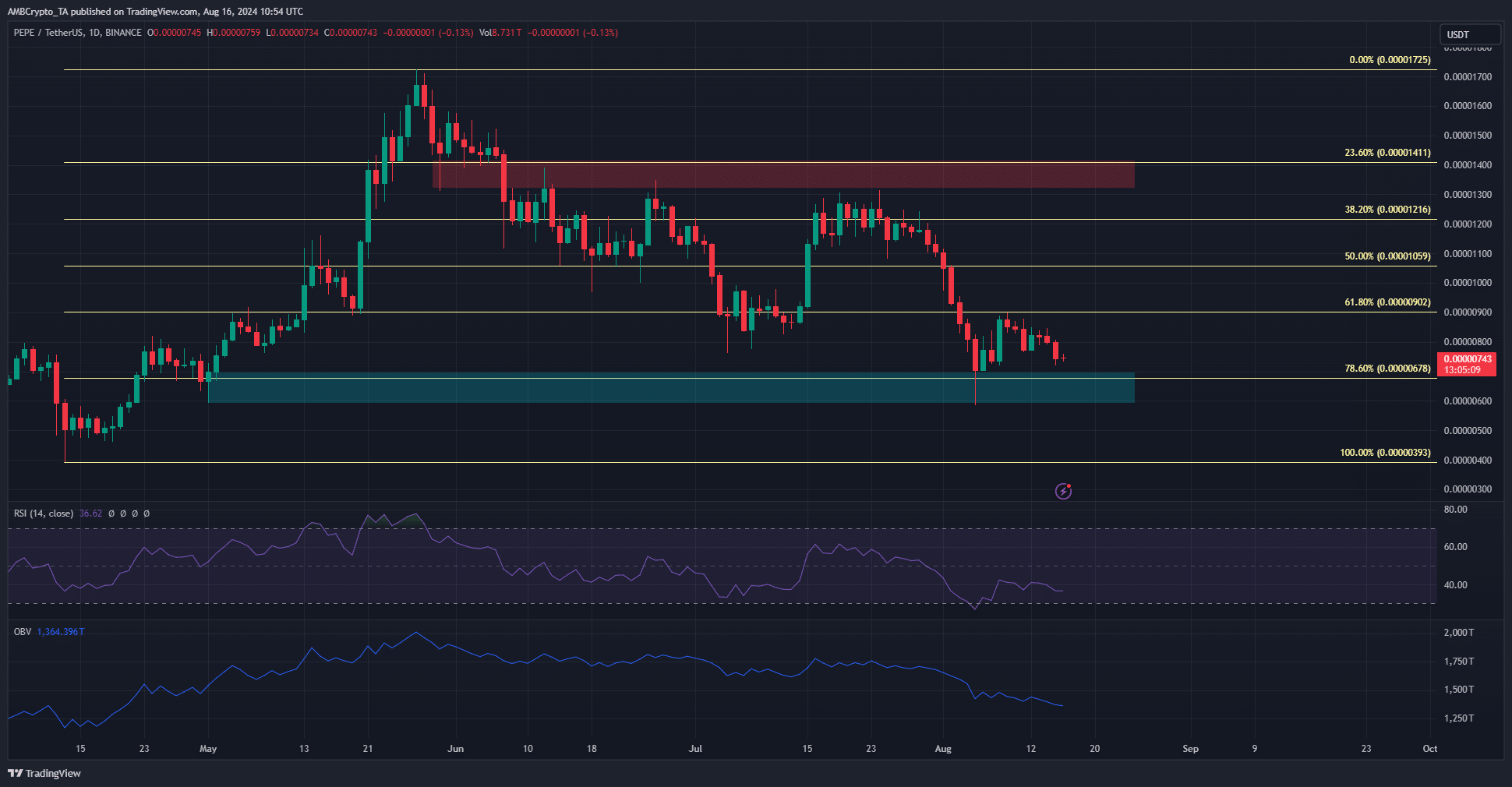Screen dimensions: 1512x787
Task: Click the RSI 40.00 scale label
Action: (1455, 585)
